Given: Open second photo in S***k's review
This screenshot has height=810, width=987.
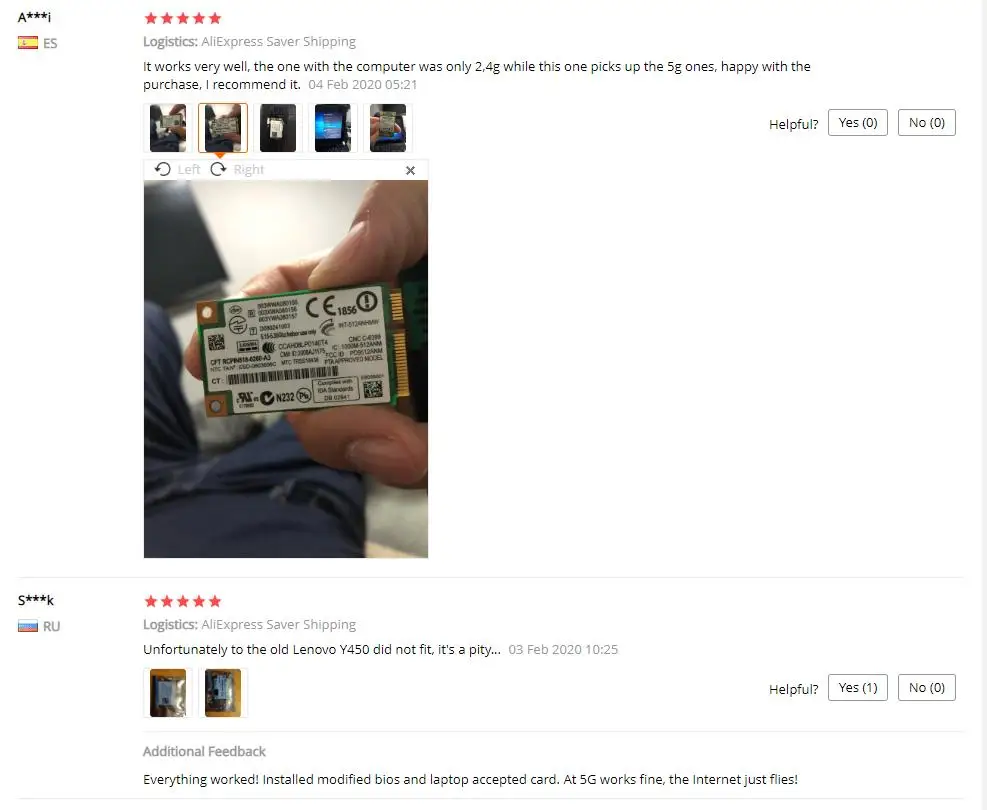Looking at the screenshot, I should [x=223, y=693].
